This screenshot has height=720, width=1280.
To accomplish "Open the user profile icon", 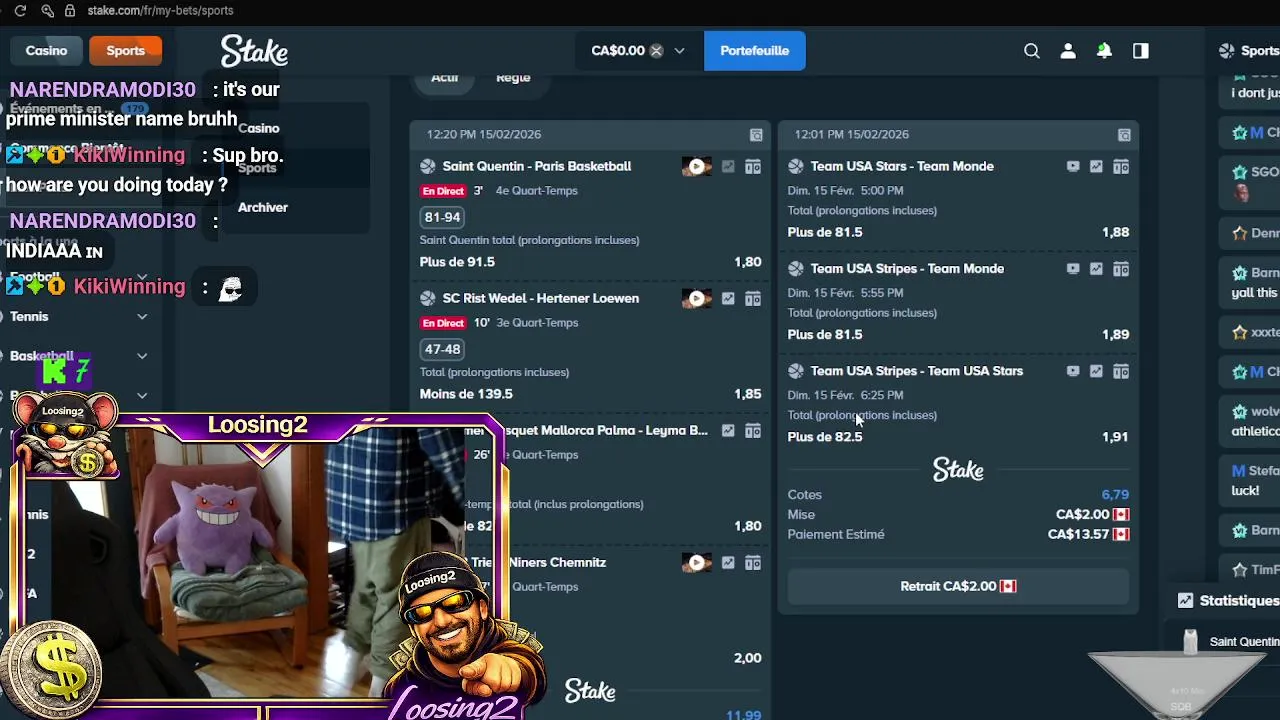I will (x=1068, y=51).
